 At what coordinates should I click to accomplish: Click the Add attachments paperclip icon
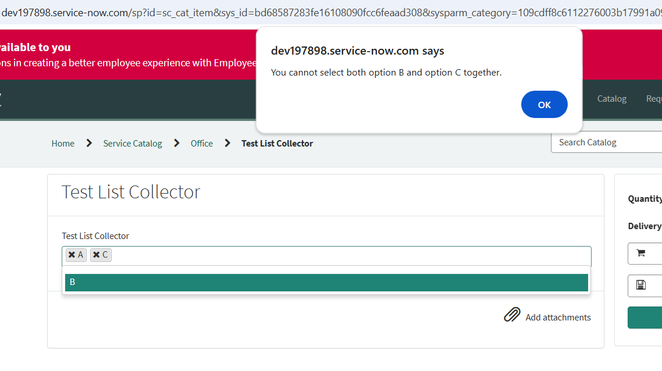pos(512,315)
